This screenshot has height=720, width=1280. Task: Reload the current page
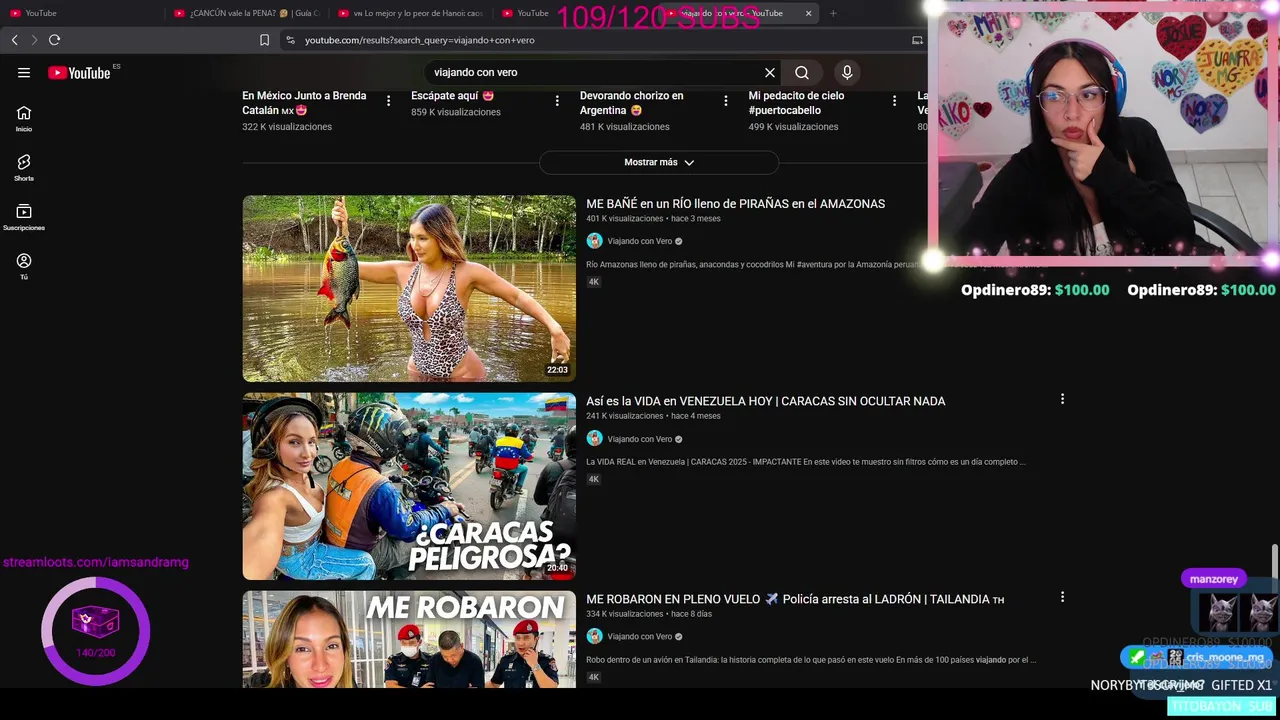54,40
